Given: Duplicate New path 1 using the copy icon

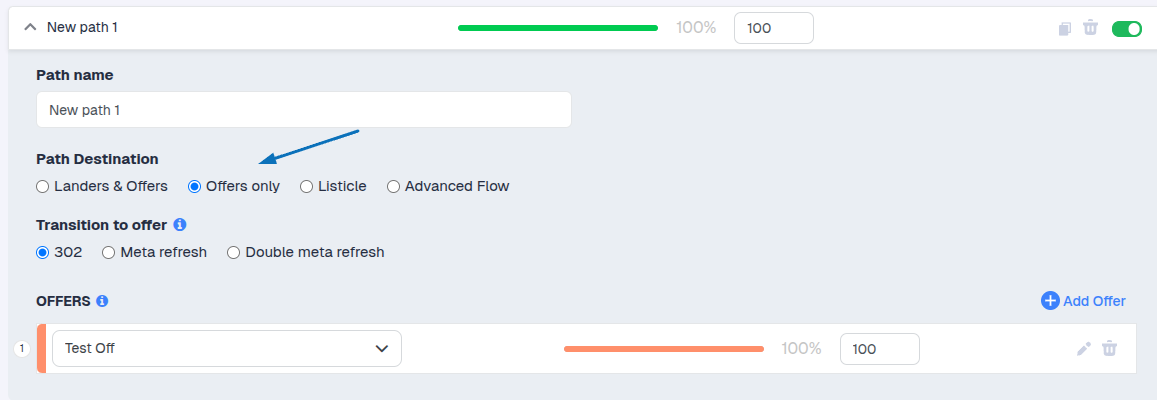Looking at the screenshot, I should 1065,28.
